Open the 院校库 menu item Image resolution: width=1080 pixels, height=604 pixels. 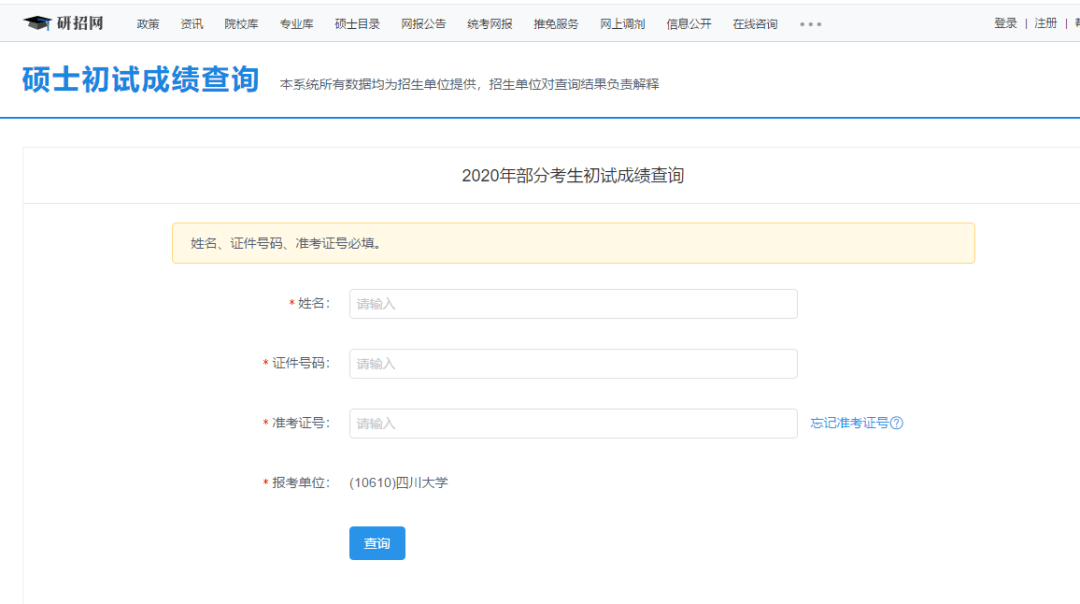(x=241, y=24)
